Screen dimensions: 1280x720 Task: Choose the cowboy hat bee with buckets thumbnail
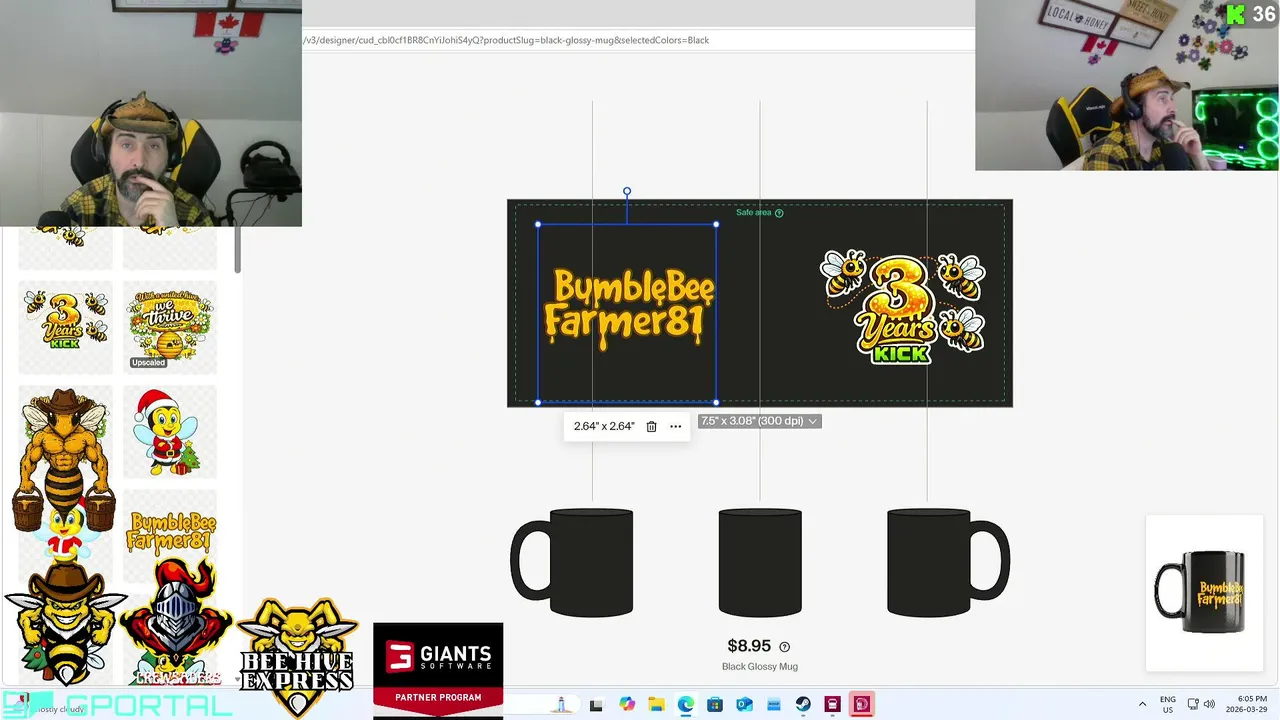coord(66,460)
